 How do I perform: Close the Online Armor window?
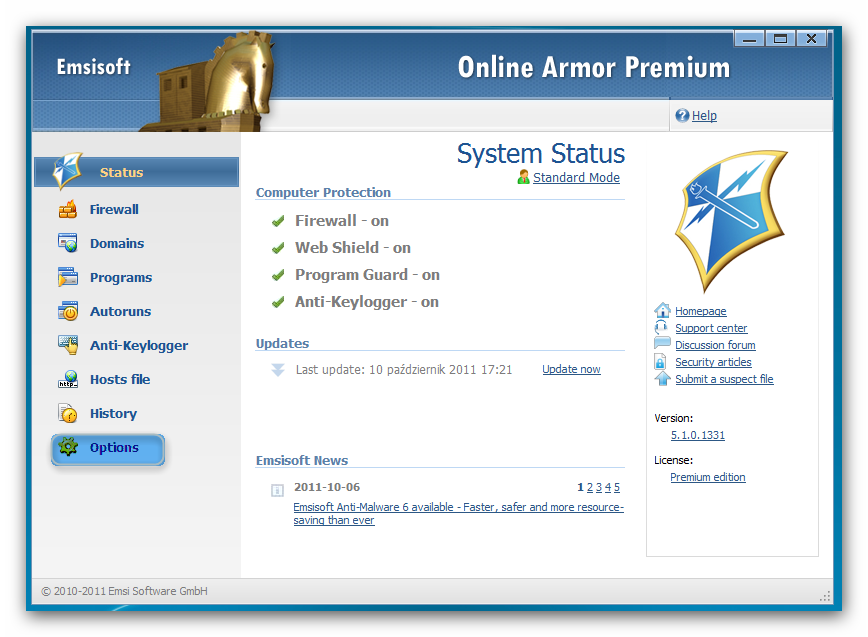pyautogui.click(x=811, y=39)
